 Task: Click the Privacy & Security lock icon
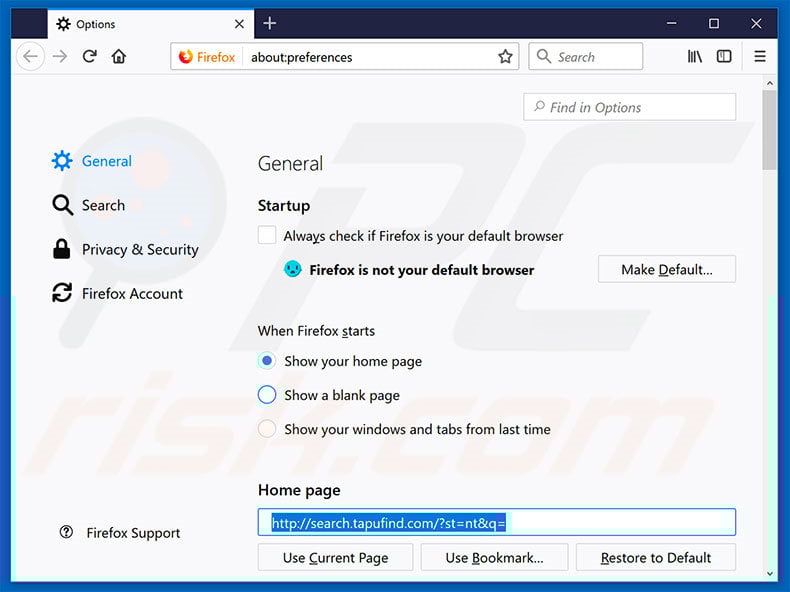tap(61, 249)
